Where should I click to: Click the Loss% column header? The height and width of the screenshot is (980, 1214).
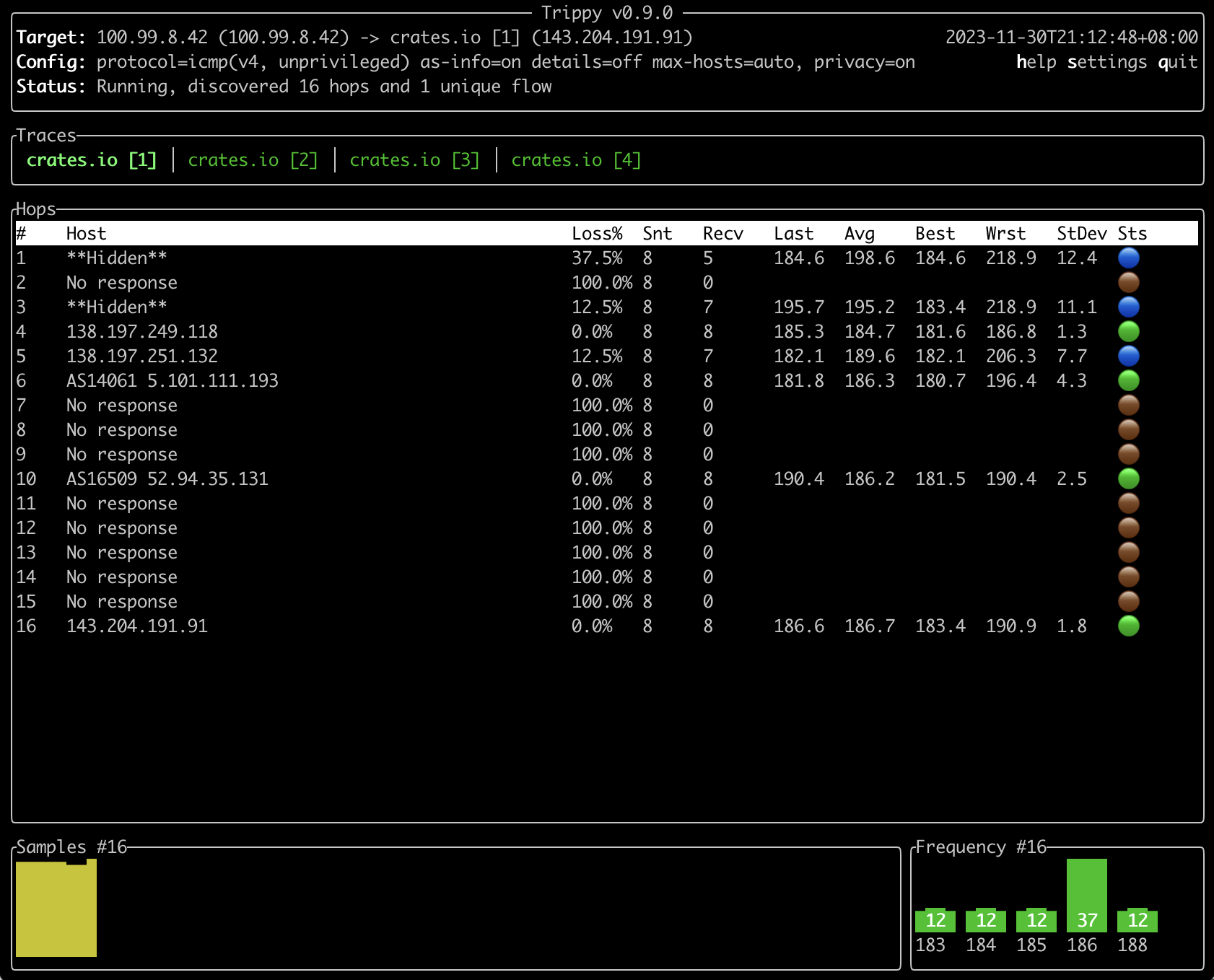597,234
